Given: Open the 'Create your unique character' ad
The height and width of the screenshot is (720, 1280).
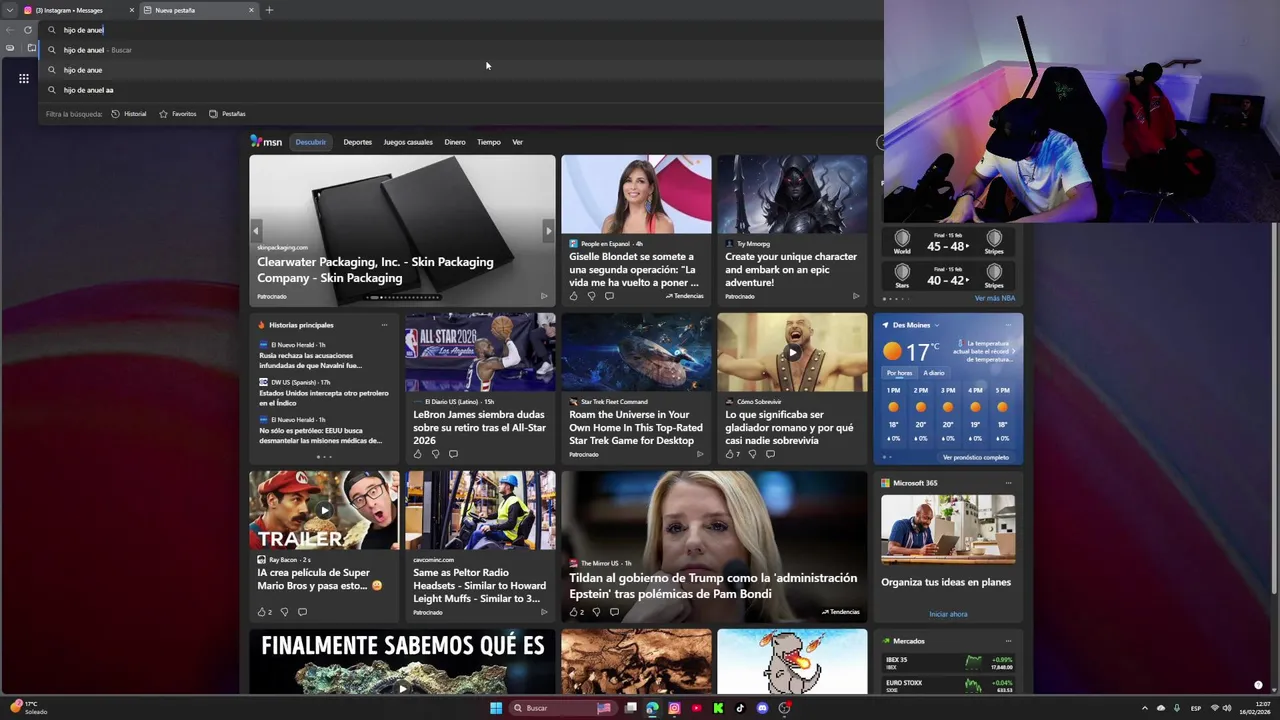Looking at the screenshot, I should click(791, 270).
